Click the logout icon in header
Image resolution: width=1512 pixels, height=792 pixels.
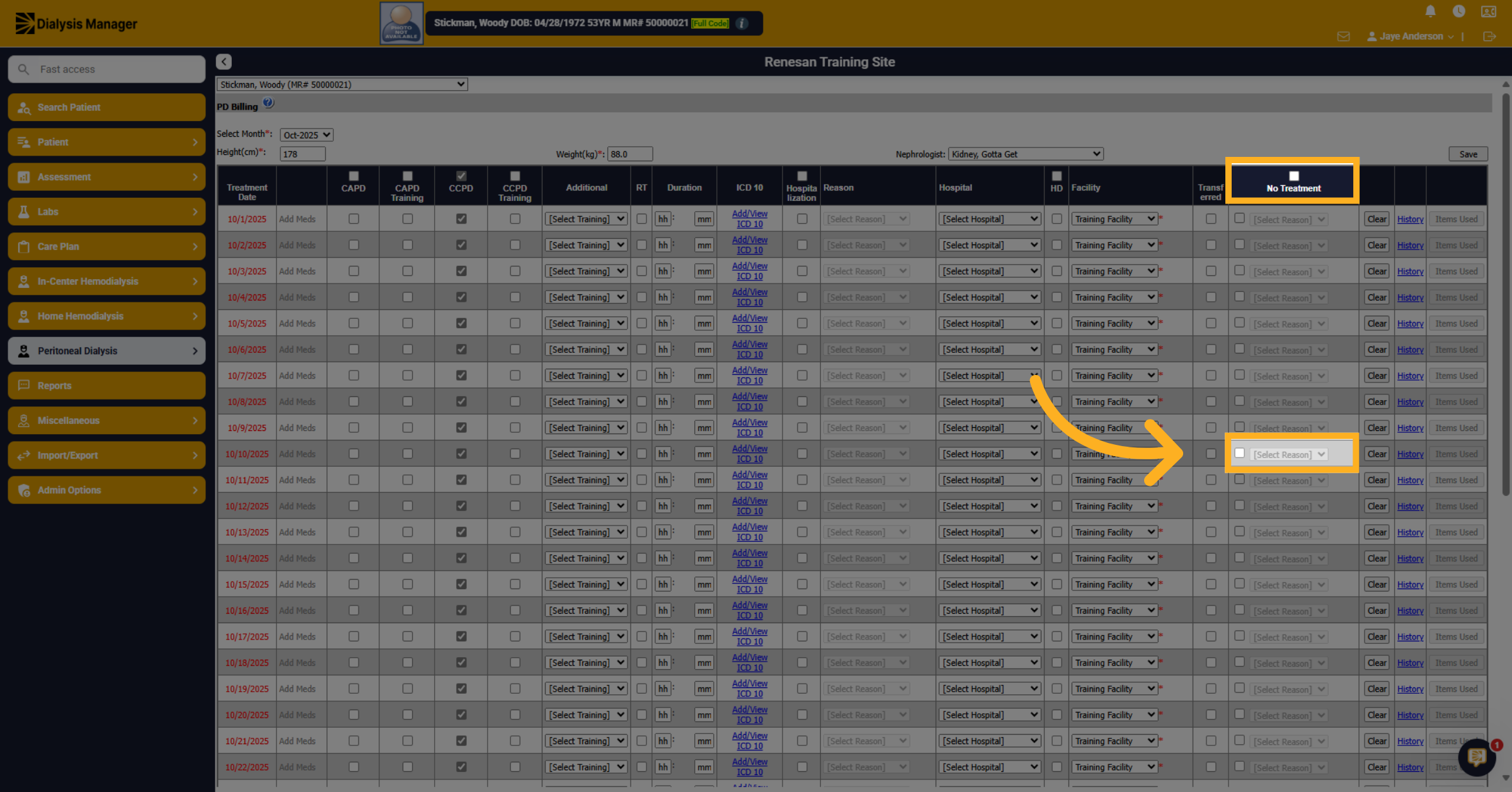pos(1489,37)
